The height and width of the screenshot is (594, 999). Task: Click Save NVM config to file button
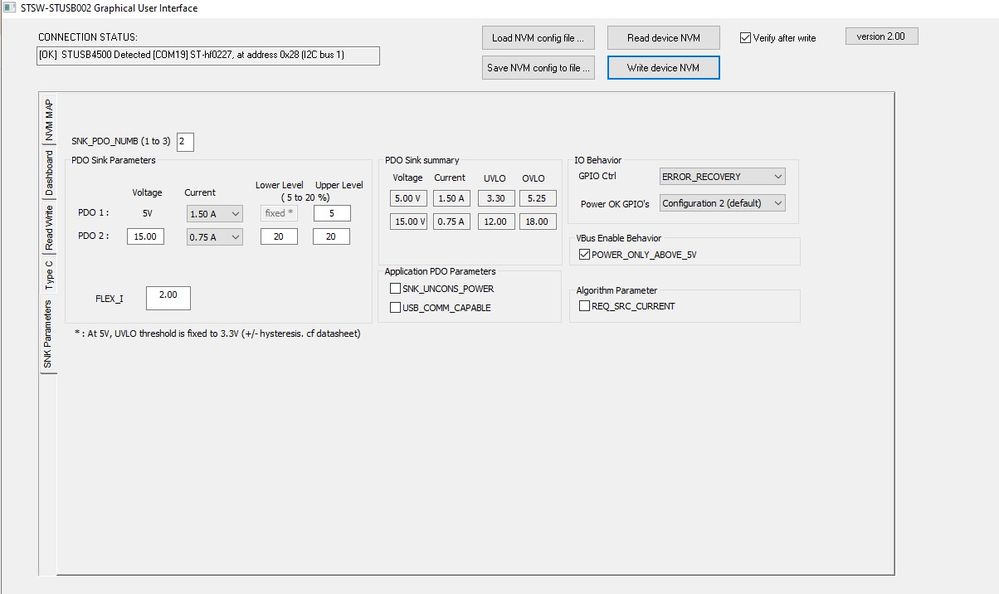click(x=538, y=68)
